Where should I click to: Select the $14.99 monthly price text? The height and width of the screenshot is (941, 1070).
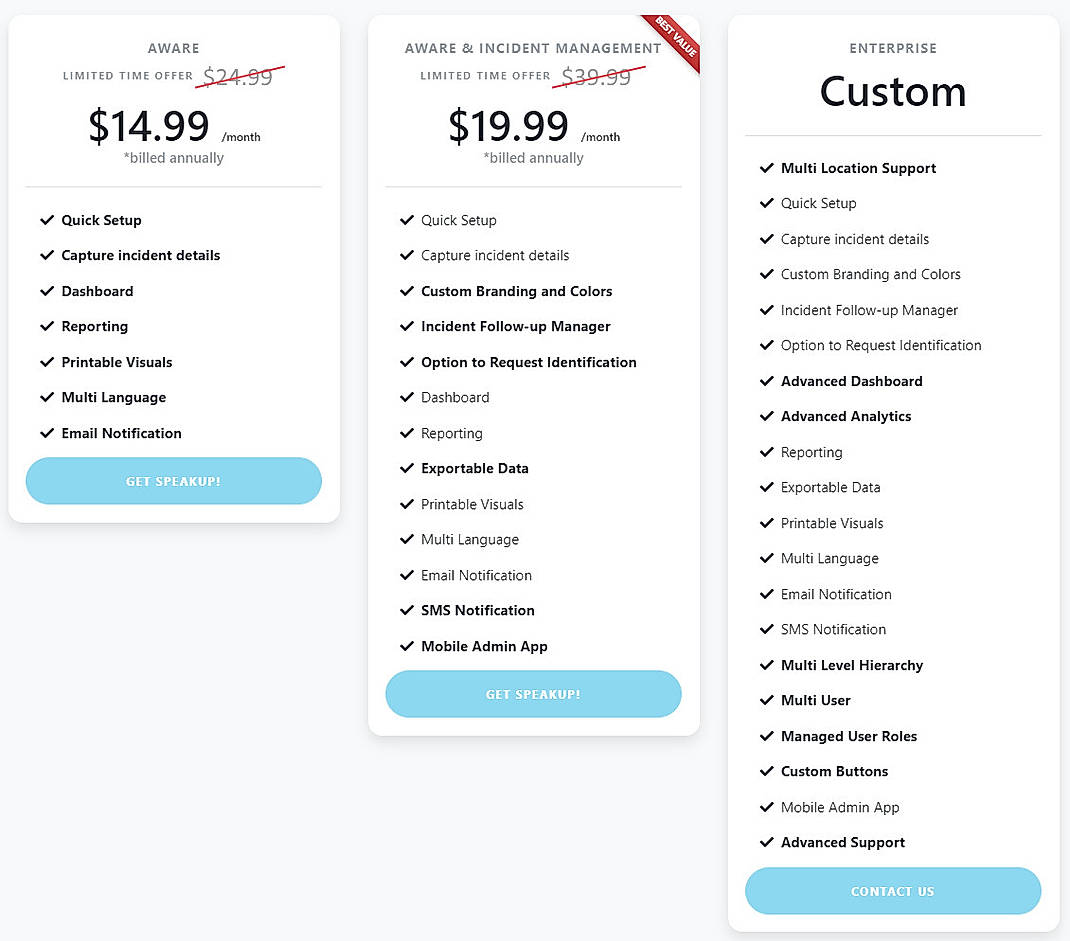click(149, 126)
